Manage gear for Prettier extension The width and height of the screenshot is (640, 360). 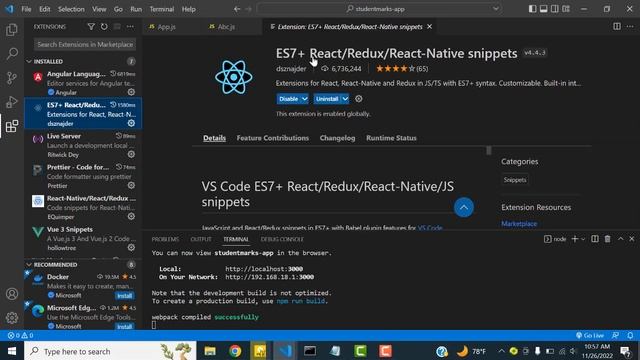[131, 185]
